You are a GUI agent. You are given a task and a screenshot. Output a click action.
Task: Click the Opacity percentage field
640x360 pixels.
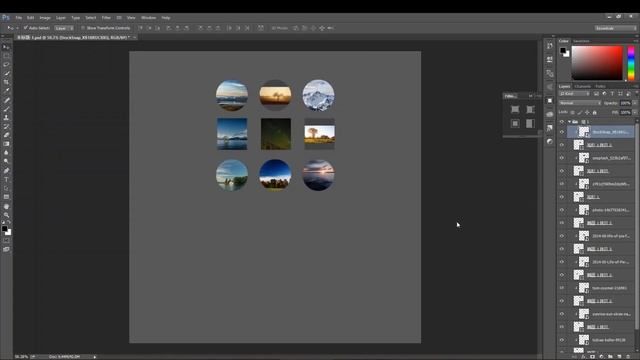(625, 103)
